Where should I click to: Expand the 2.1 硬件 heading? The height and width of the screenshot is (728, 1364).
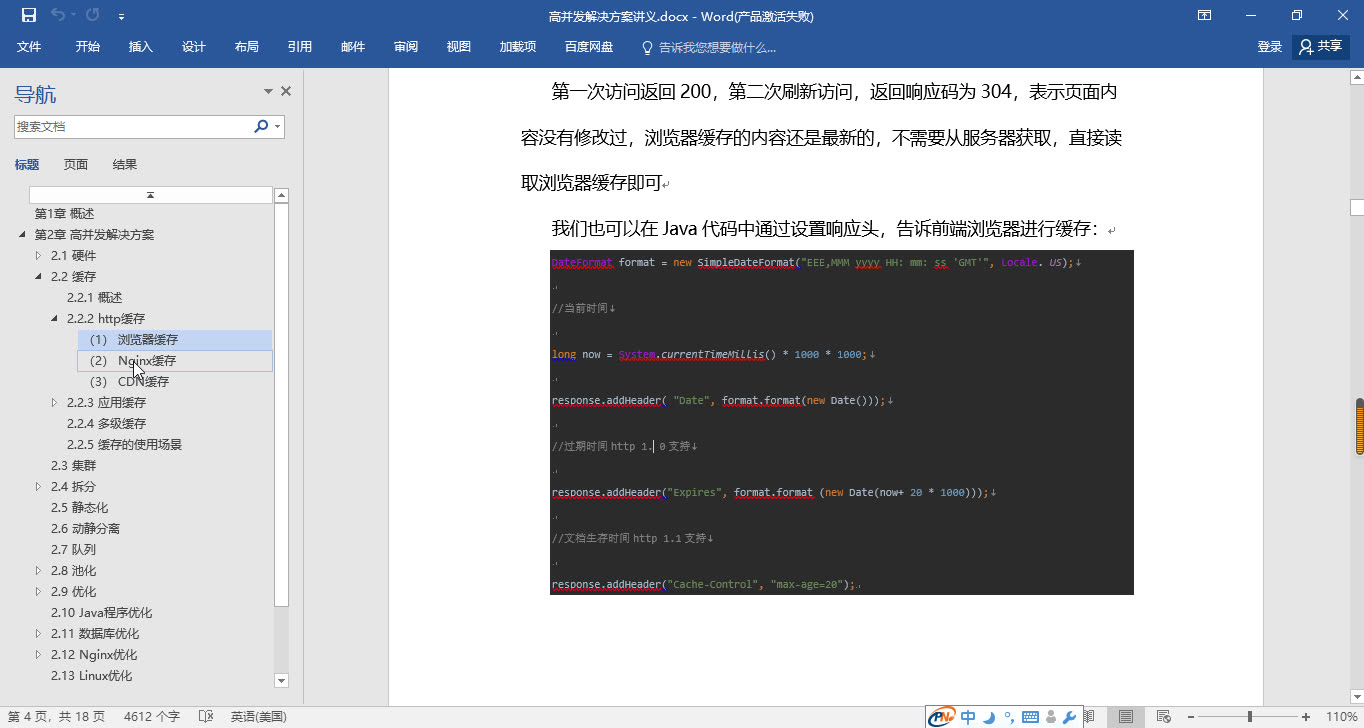coord(39,256)
